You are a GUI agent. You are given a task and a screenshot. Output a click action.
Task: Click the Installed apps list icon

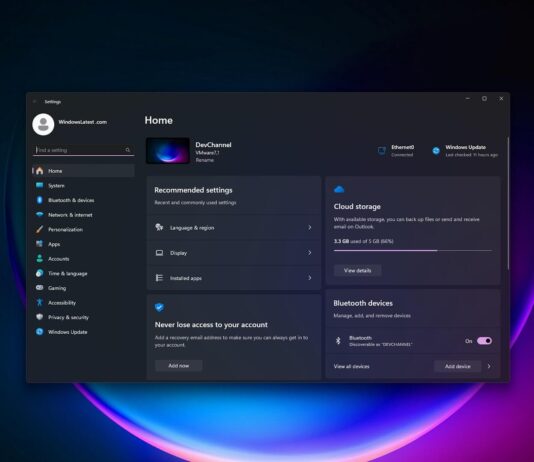tap(159, 278)
